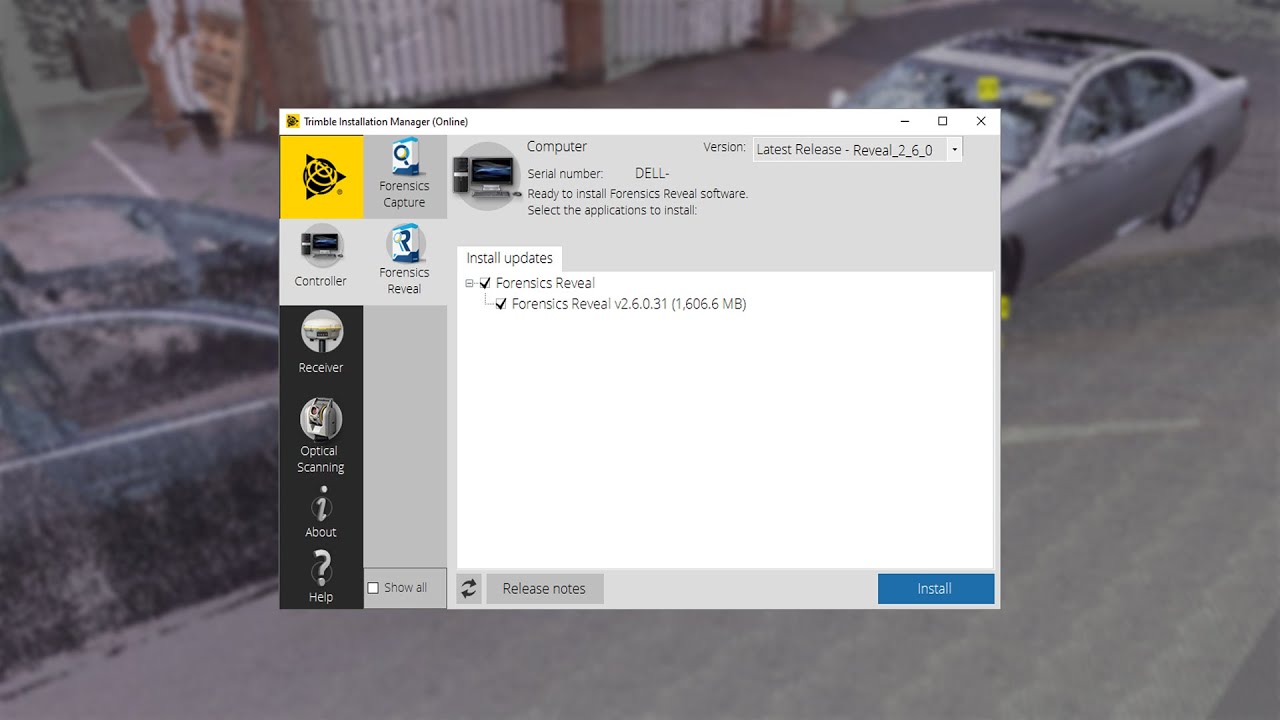1280x720 pixels.
Task: Select the Forensics Reveal v2.6.0.31 row text
Action: click(x=629, y=304)
